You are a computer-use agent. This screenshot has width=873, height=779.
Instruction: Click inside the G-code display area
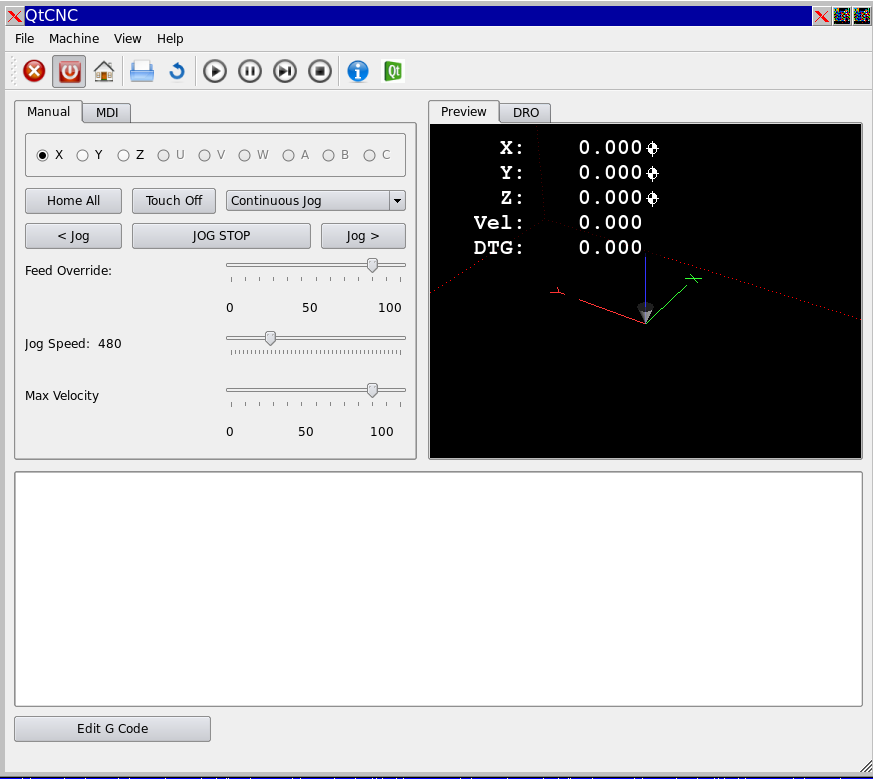click(438, 589)
